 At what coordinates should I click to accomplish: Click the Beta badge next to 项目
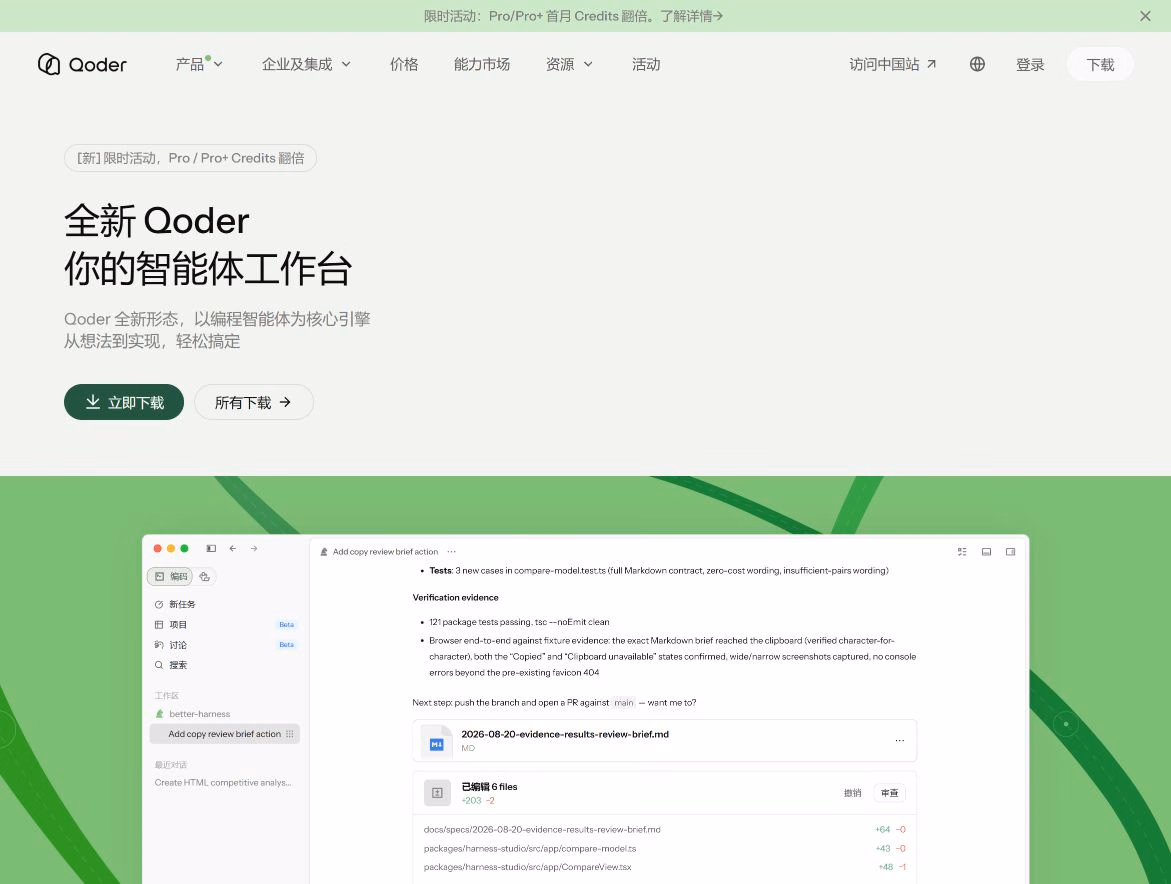[x=287, y=624]
